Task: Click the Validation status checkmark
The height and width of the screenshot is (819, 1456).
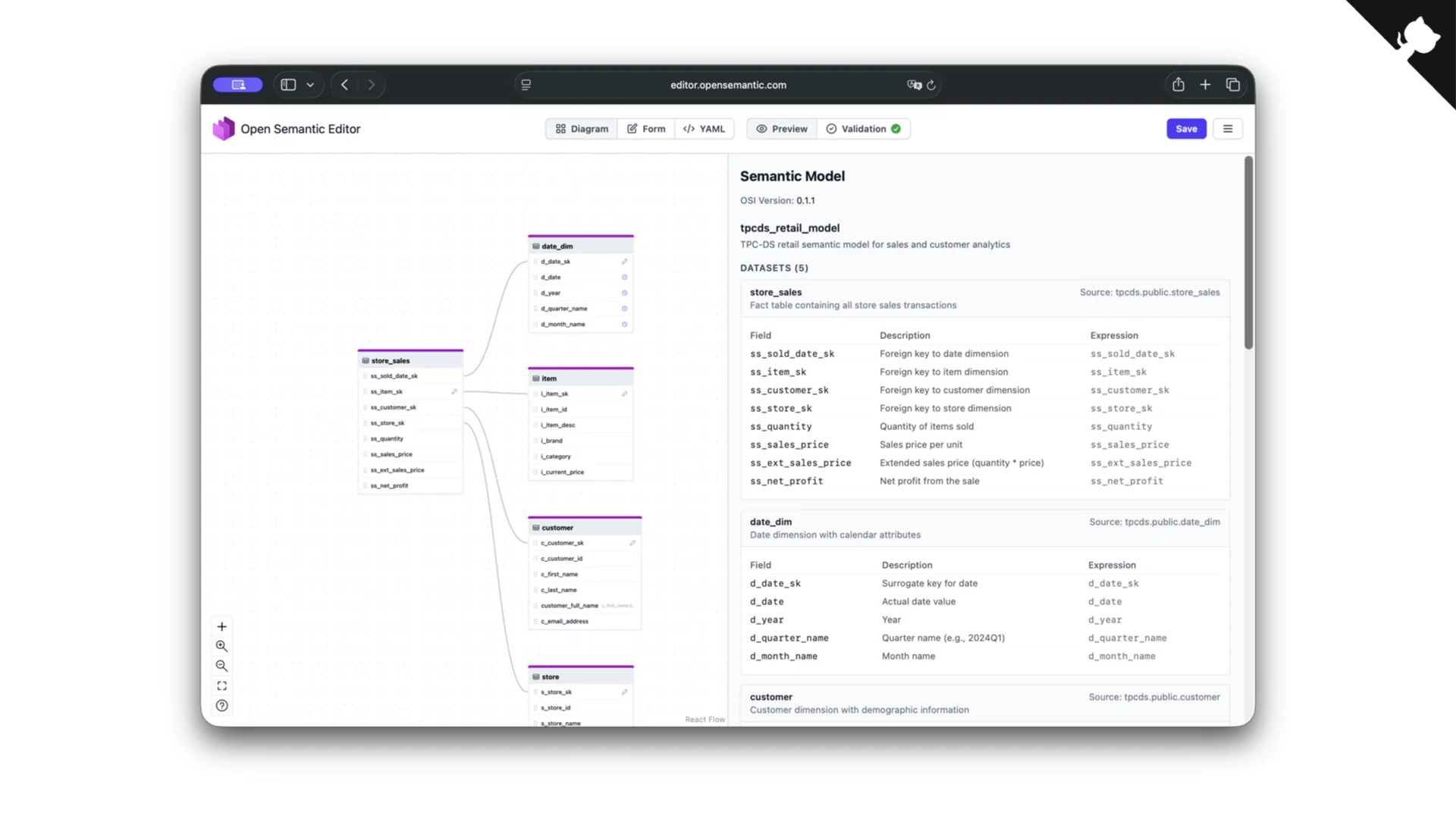Action: 896,129
